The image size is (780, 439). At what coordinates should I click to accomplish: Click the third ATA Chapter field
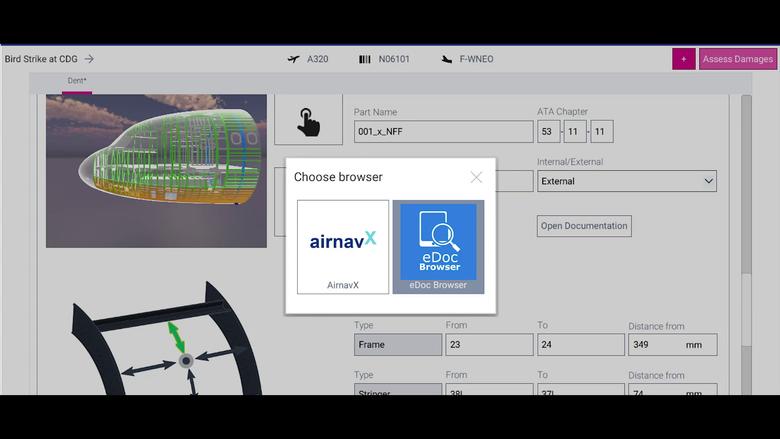(602, 132)
